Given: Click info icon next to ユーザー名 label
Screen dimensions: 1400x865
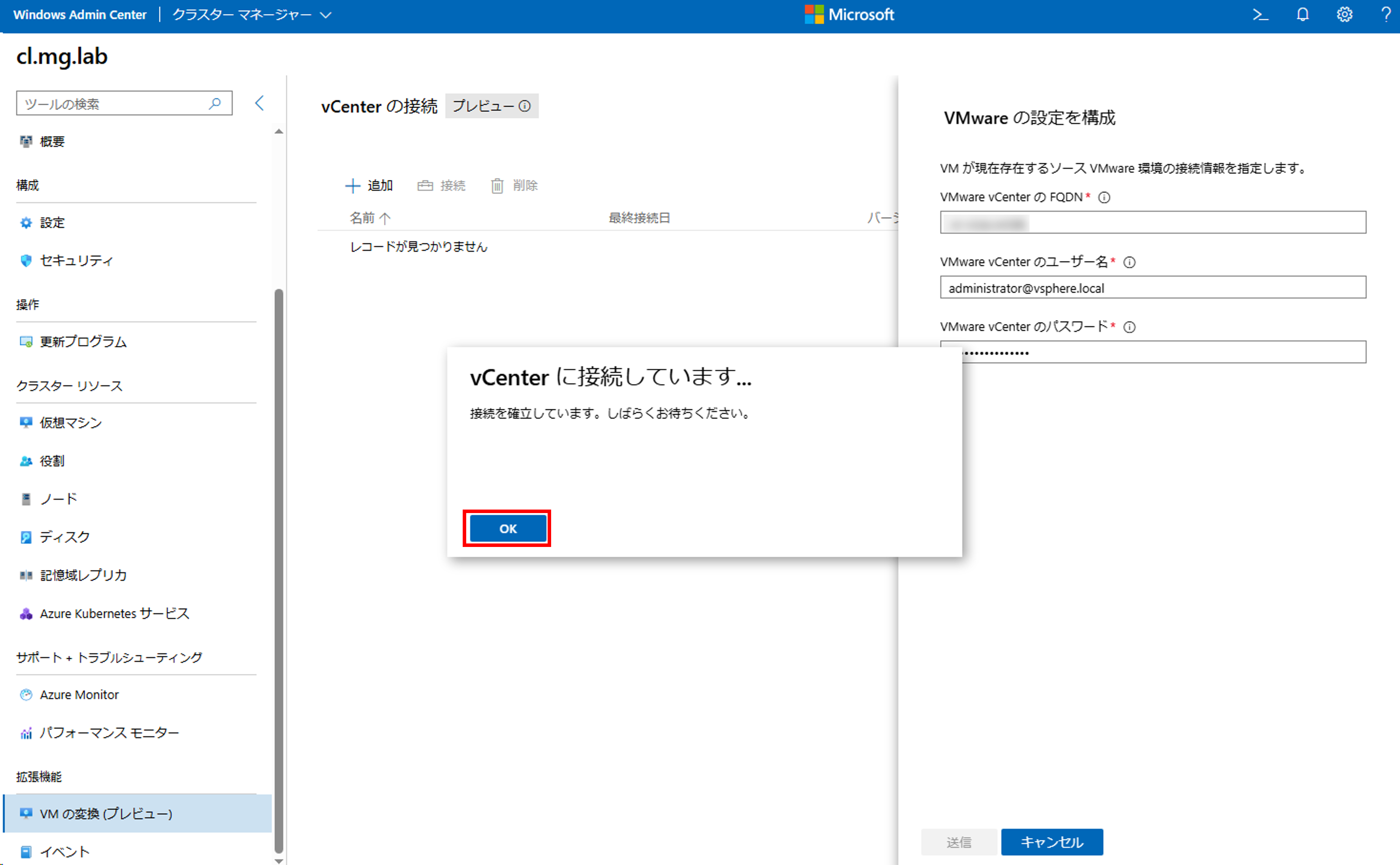Looking at the screenshot, I should coord(1130,262).
